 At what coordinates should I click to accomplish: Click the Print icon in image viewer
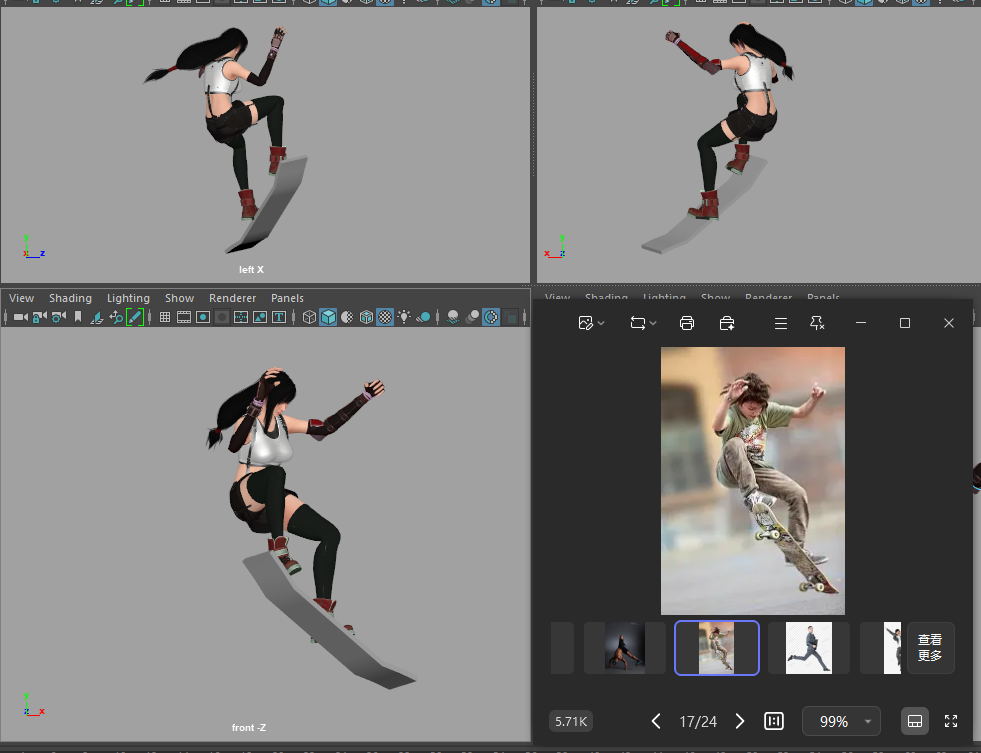(x=687, y=323)
